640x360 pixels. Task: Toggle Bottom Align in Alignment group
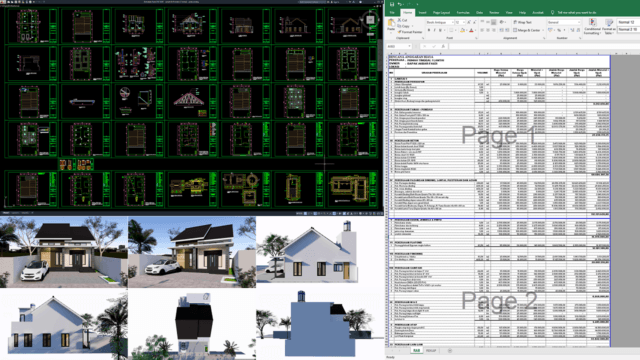coord(493,22)
